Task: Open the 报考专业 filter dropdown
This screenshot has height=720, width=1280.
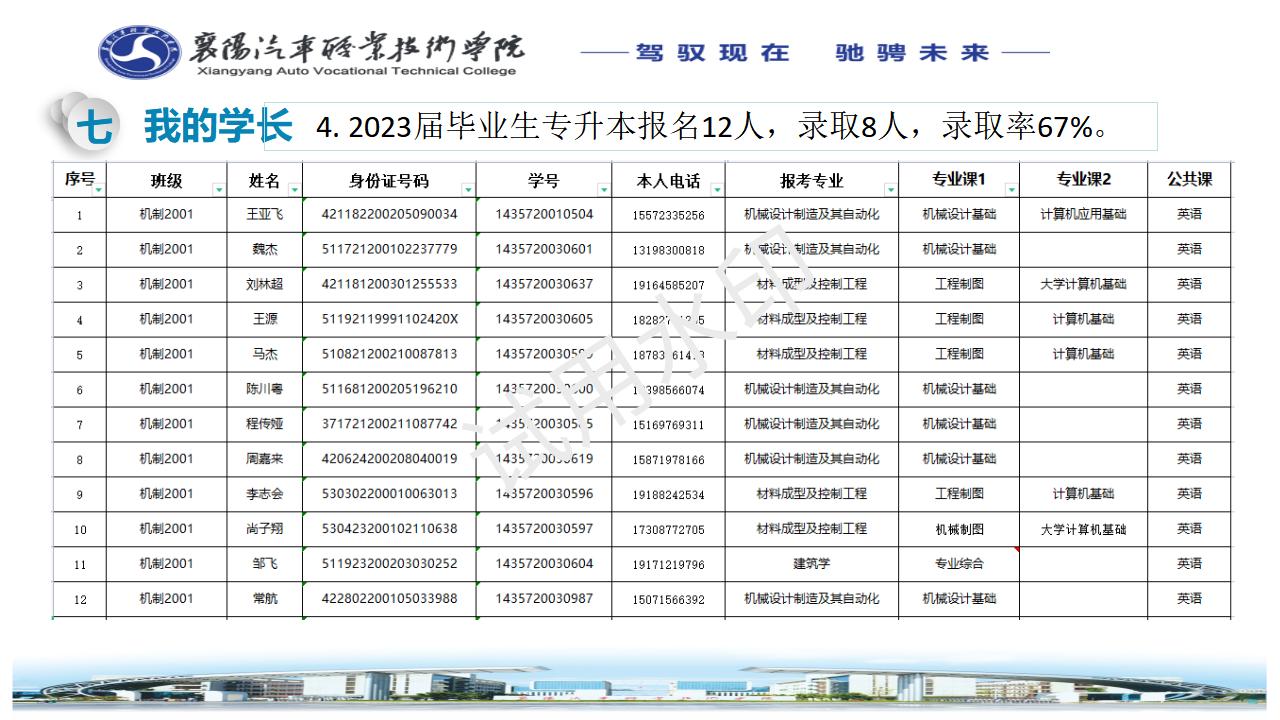Action: (x=891, y=189)
